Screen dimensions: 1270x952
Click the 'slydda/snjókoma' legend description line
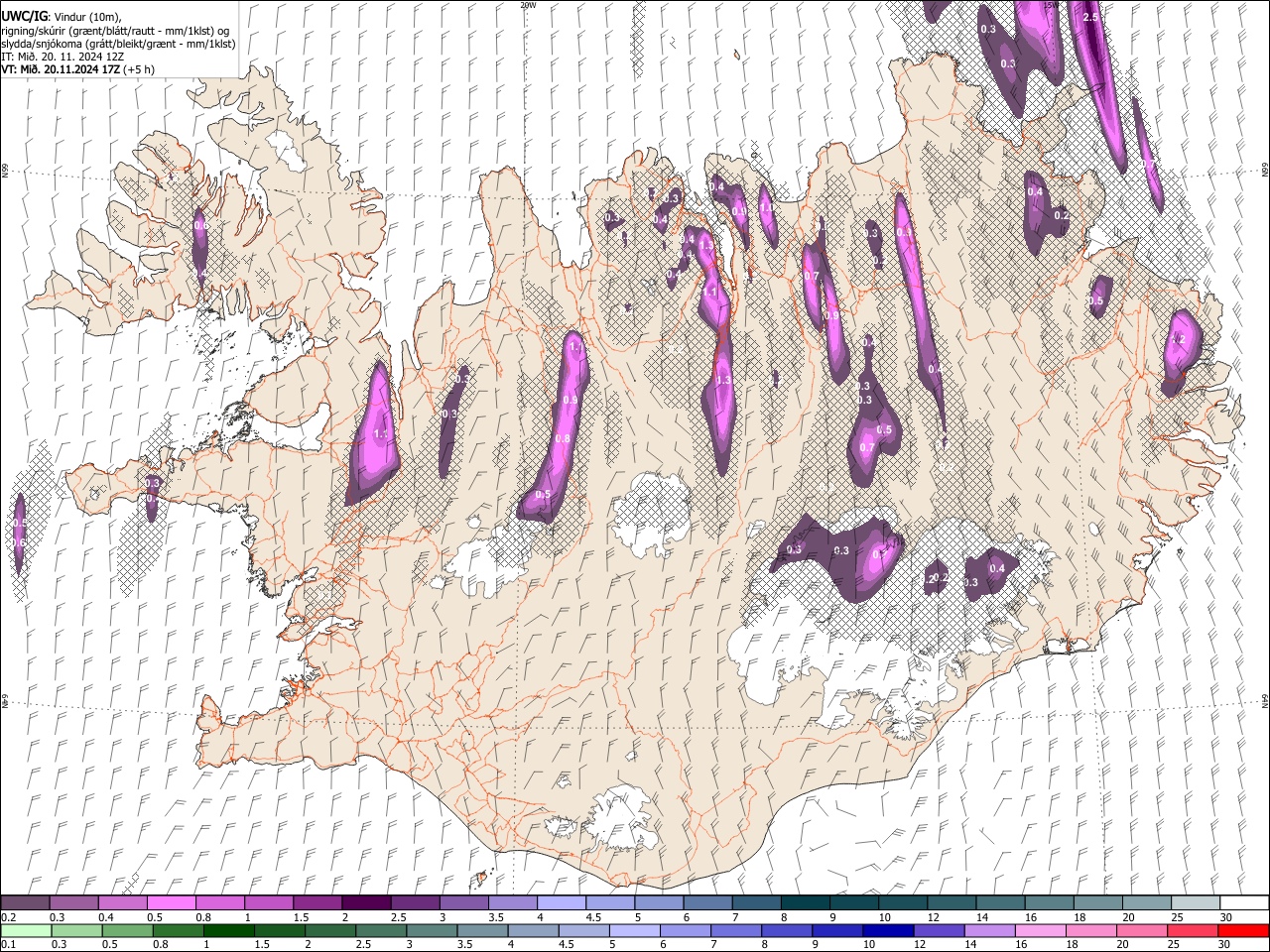118,44
